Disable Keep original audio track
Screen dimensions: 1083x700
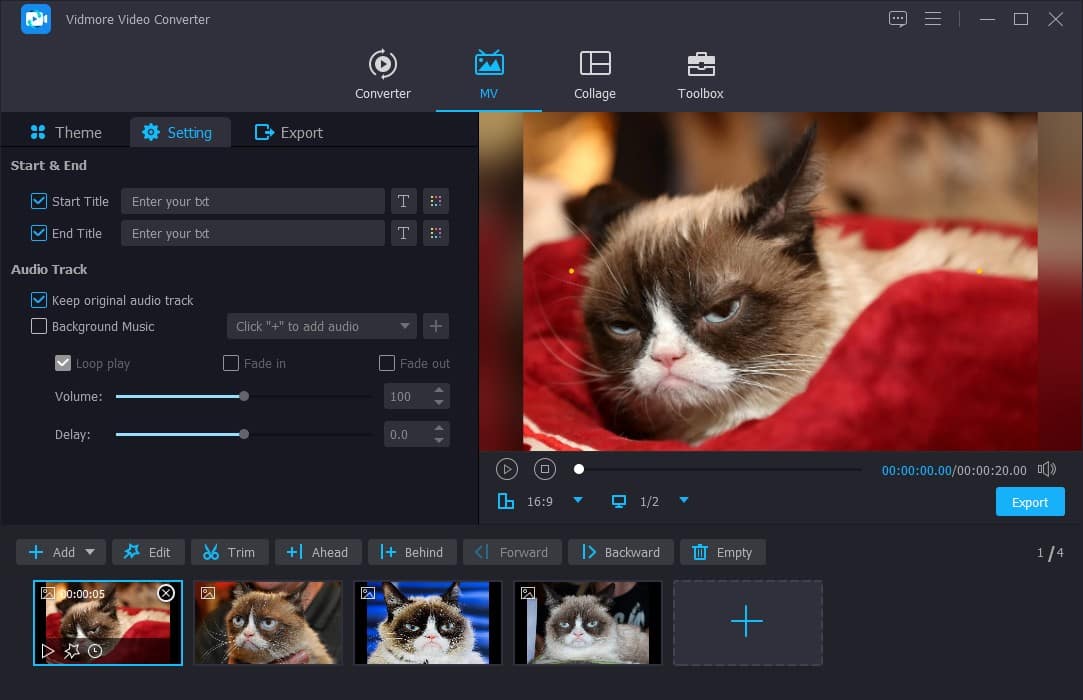click(x=39, y=300)
